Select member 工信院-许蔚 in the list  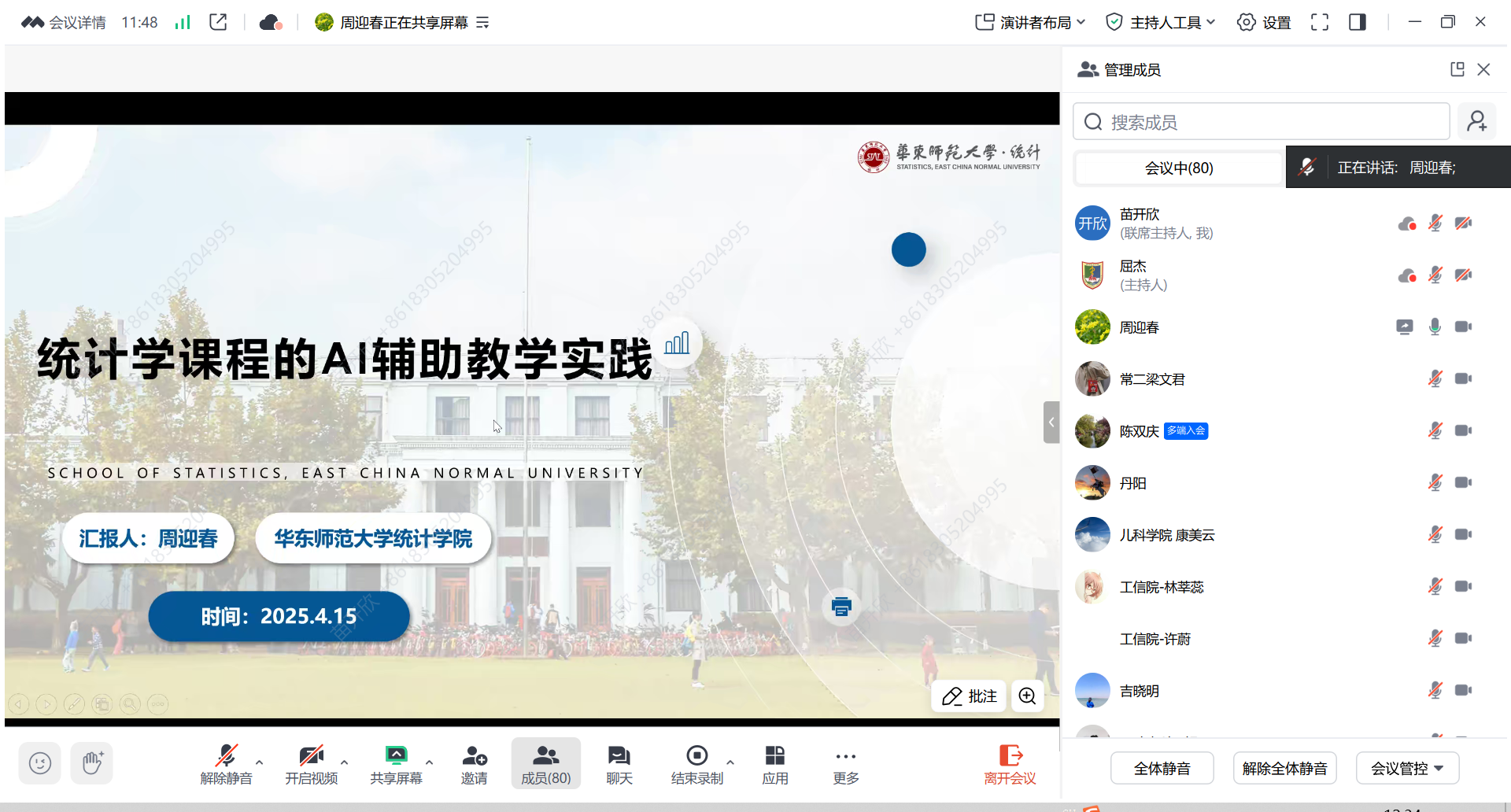(1285, 639)
